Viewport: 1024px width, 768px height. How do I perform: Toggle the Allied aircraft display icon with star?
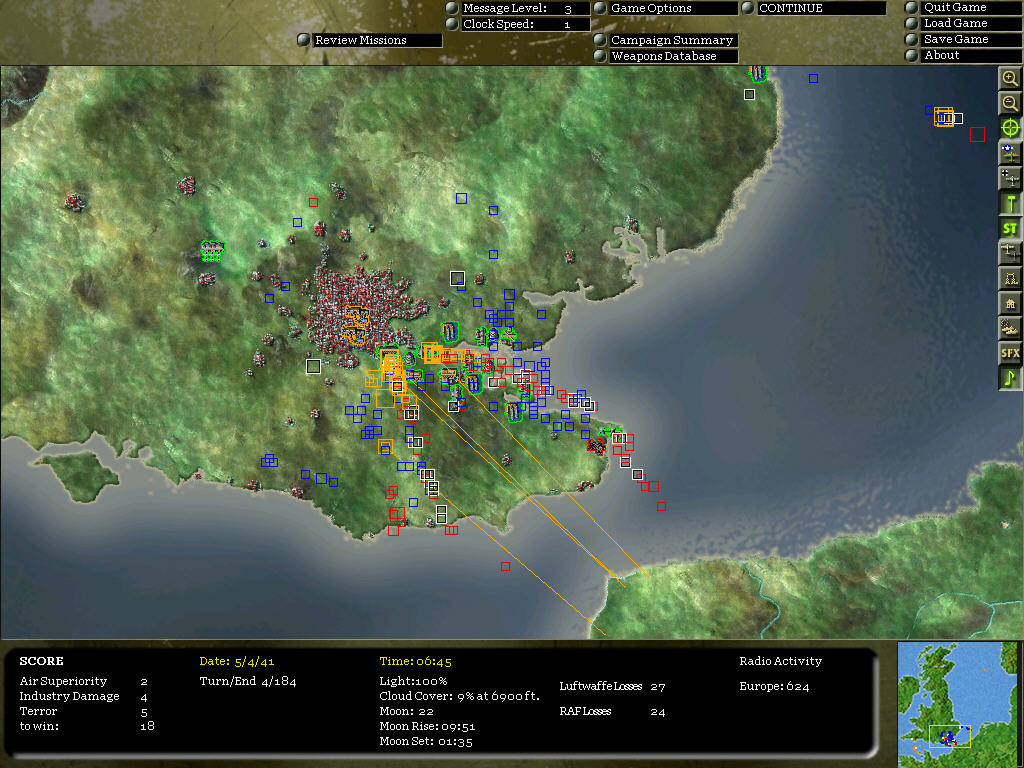coord(1010,153)
